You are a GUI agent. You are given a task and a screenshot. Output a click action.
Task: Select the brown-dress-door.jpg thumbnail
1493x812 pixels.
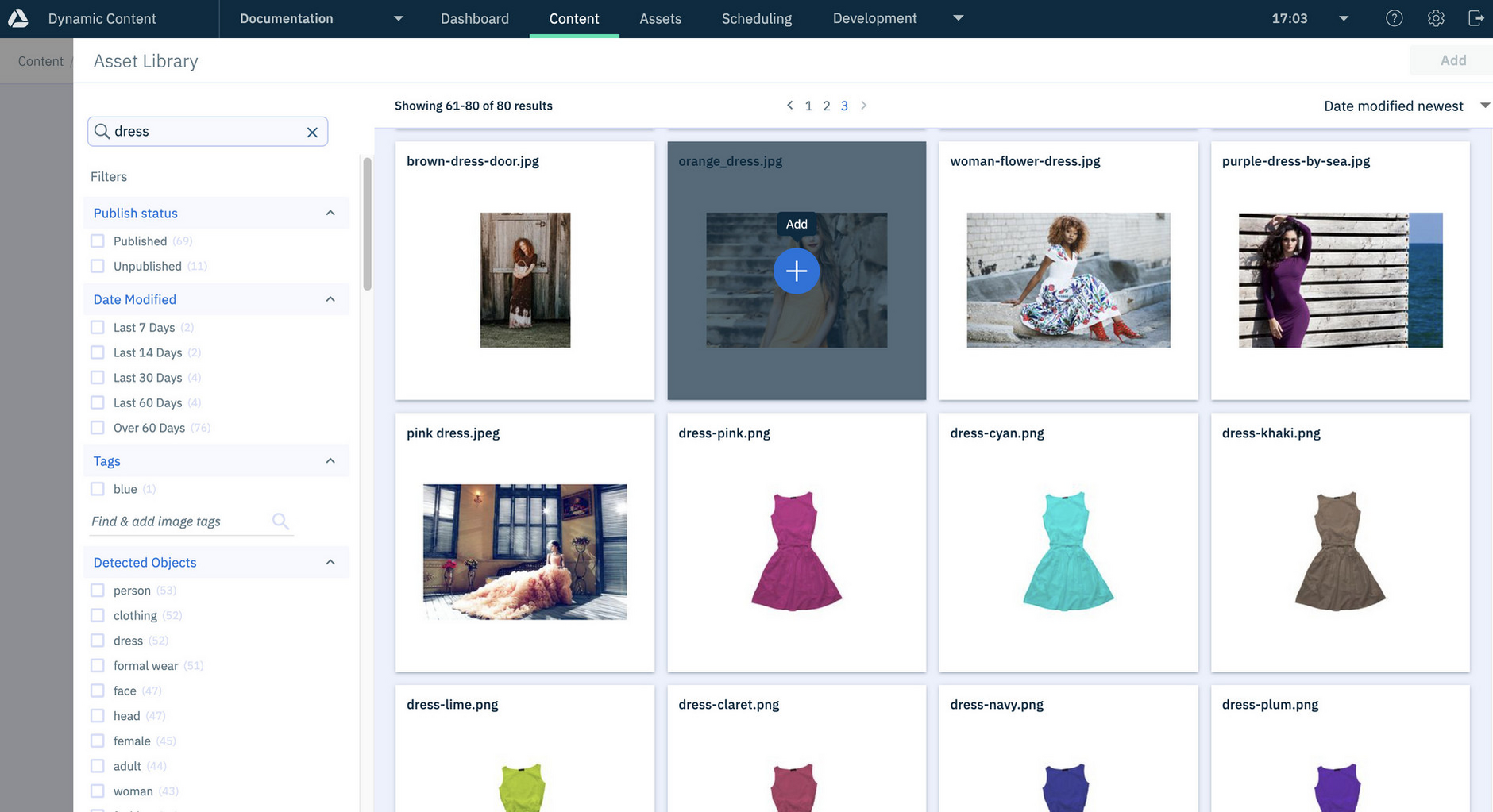(x=525, y=280)
